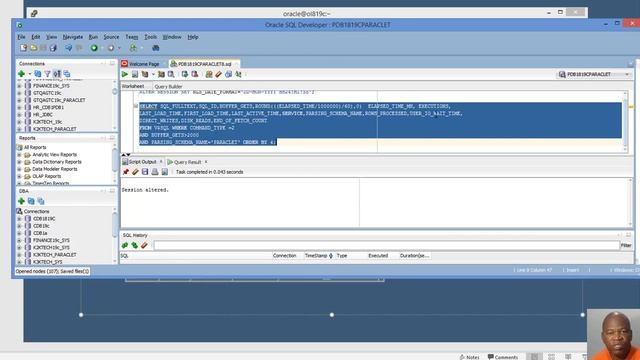
Task: Click the SQL Tuning Advisor icon
Action: tap(171, 74)
